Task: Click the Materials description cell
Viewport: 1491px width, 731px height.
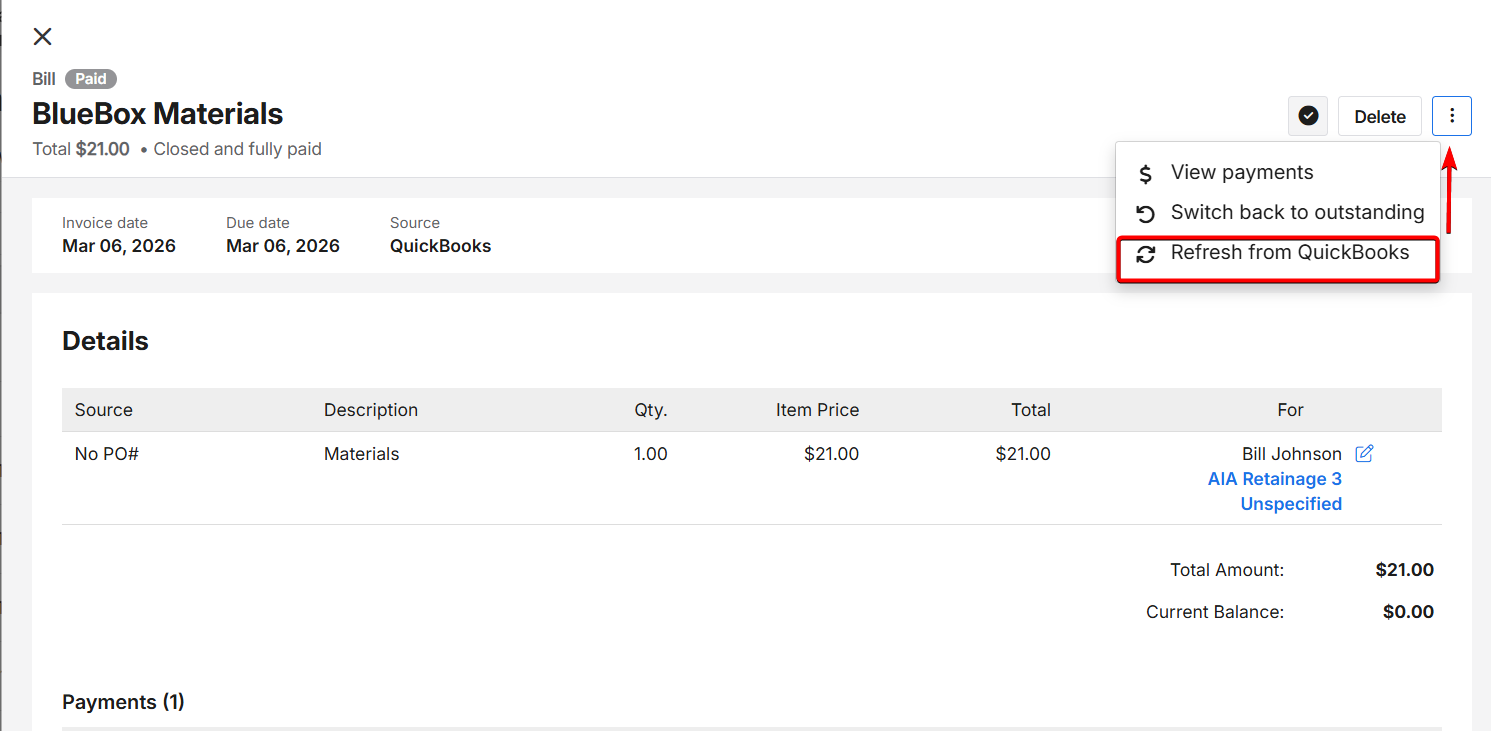Action: [361, 454]
